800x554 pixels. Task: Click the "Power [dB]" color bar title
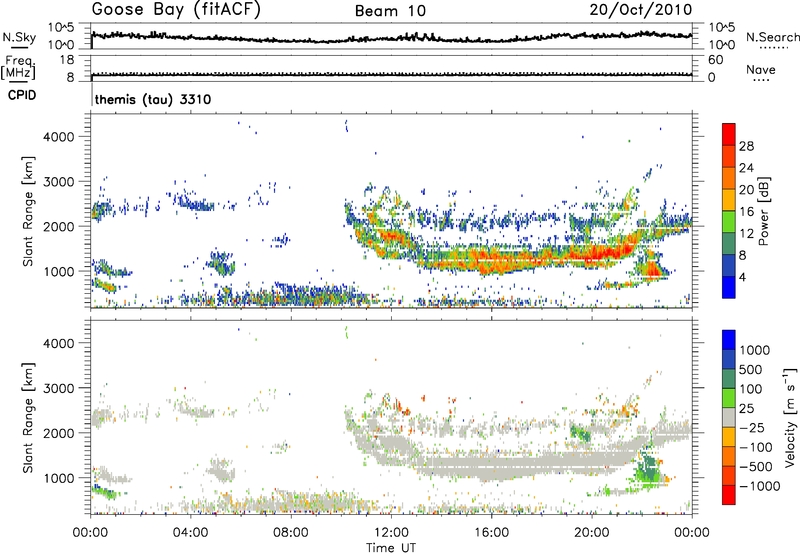tap(764, 211)
